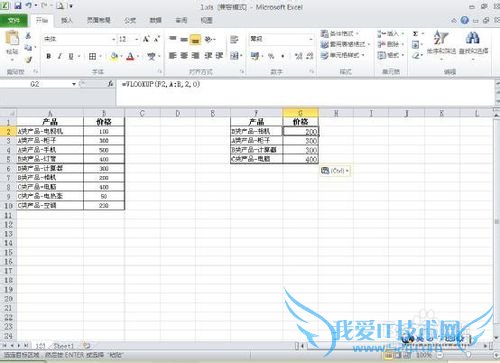Open the Paste Options (Ctrl) smart tag

pos(335,171)
